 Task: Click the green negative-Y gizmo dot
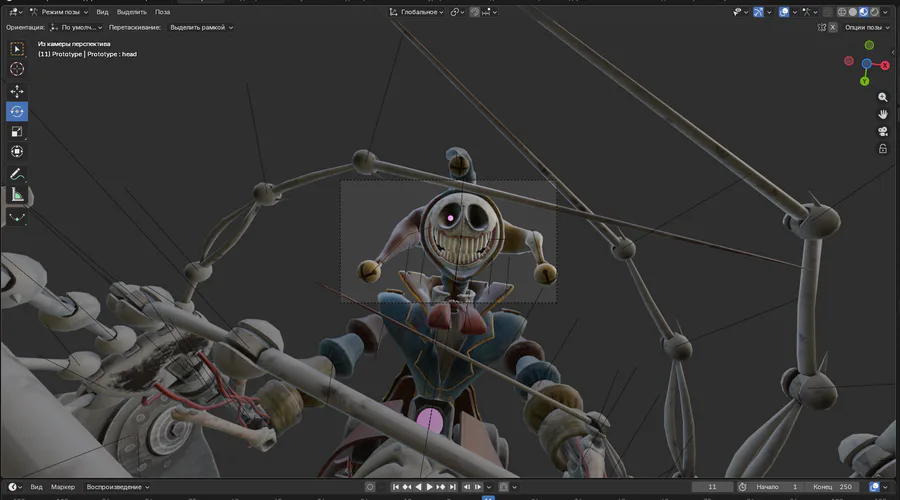coord(870,45)
